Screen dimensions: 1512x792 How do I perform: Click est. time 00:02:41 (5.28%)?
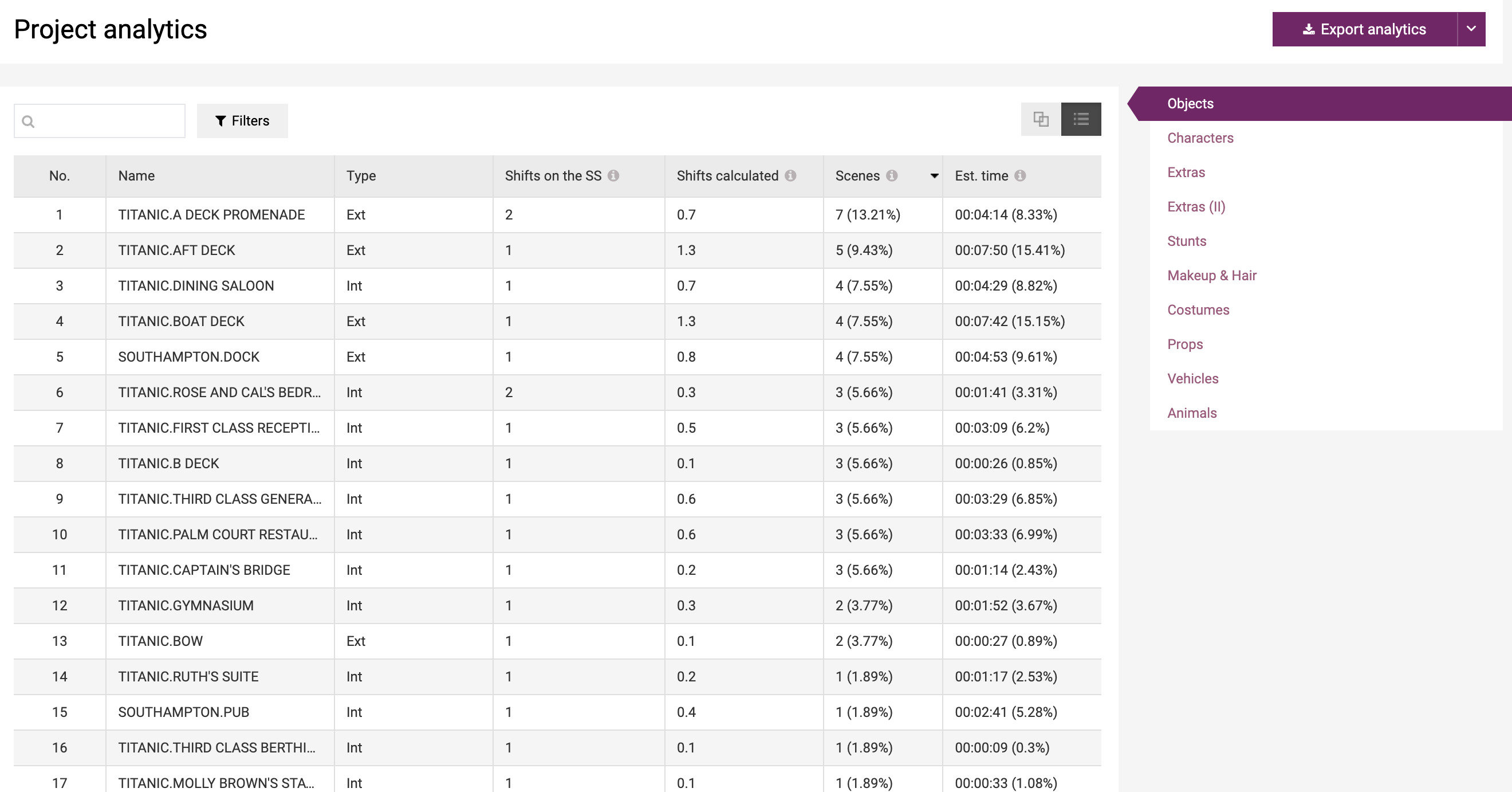[1006, 713]
